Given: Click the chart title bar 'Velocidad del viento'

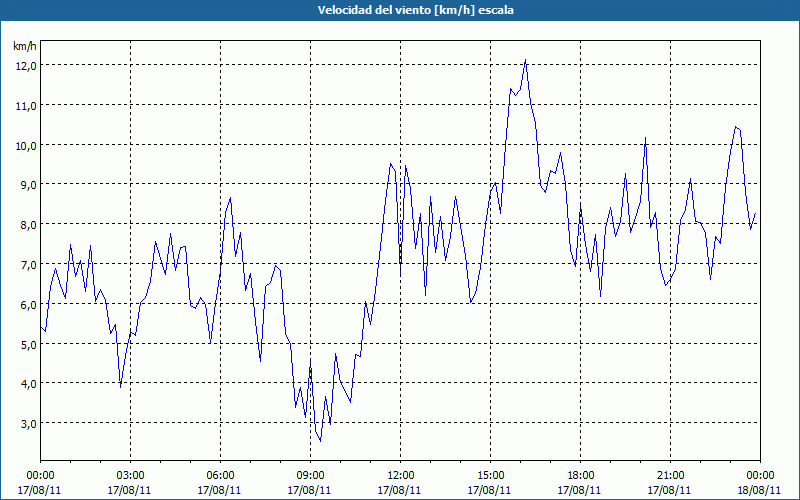Looking at the screenshot, I should 400,10.
